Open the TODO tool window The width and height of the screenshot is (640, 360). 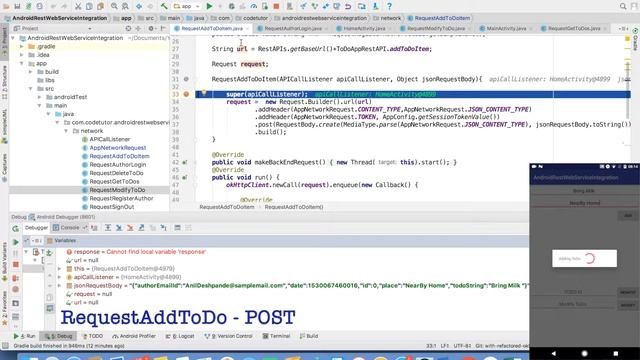click(93, 336)
